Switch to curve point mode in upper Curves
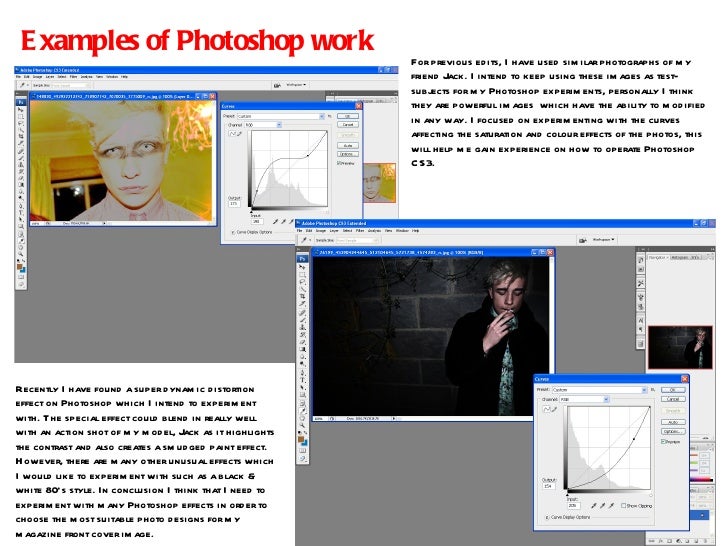Image resolution: width=728 pixels, height=546 pixels. point(233,134)
